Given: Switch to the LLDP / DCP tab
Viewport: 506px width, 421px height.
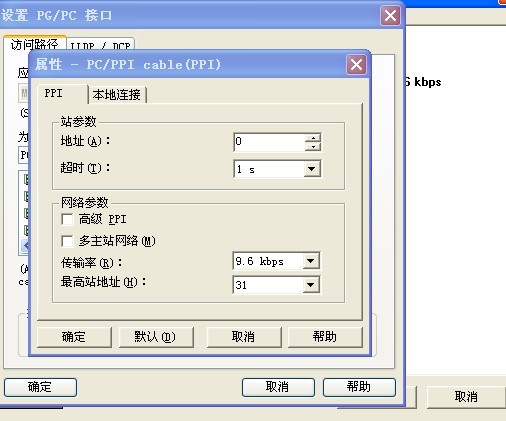Looking at the screenshot, I should point(100,44).
